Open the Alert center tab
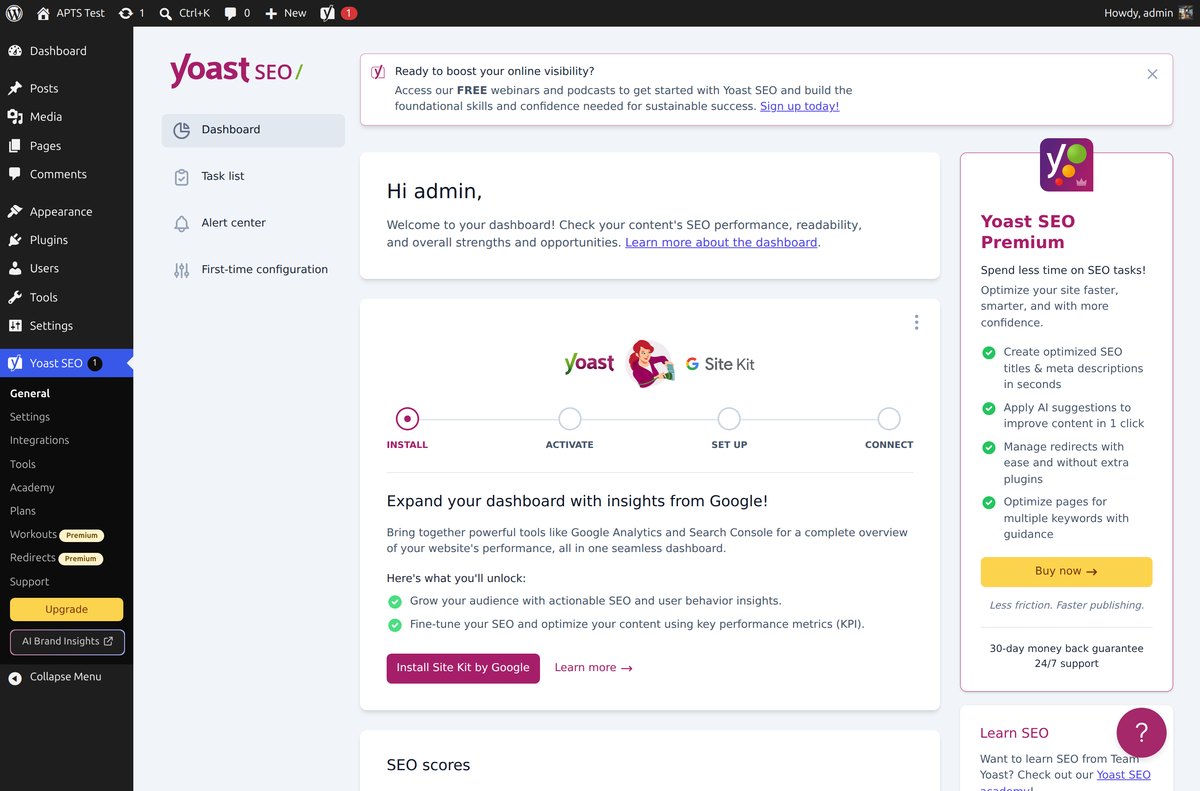1200x791 pixels. pos(253,223)
